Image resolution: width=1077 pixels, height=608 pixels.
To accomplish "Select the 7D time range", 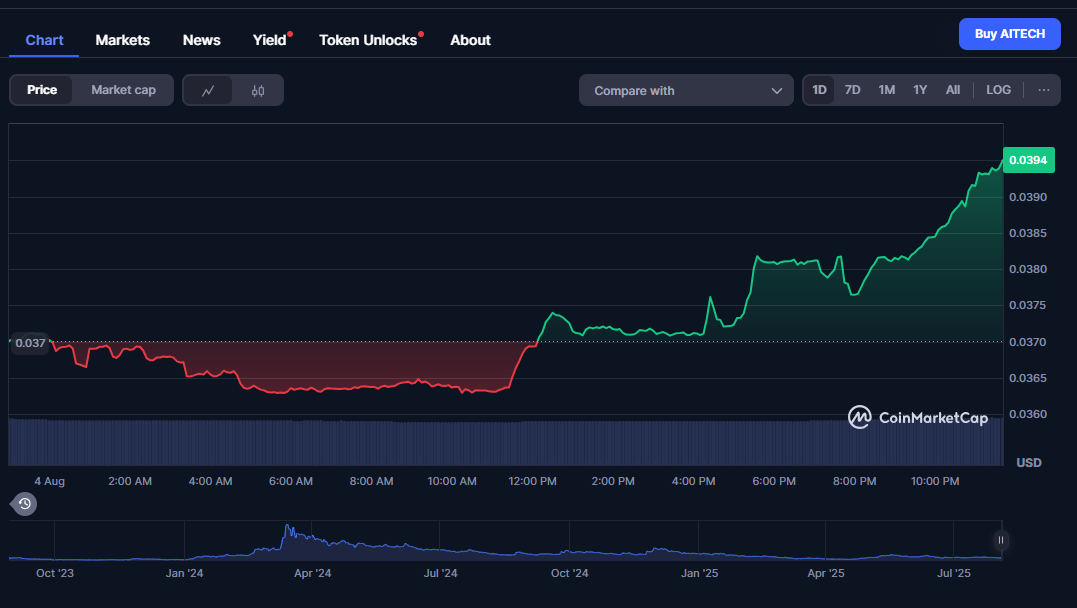I will pyautogui.click(x=852, y=90).
